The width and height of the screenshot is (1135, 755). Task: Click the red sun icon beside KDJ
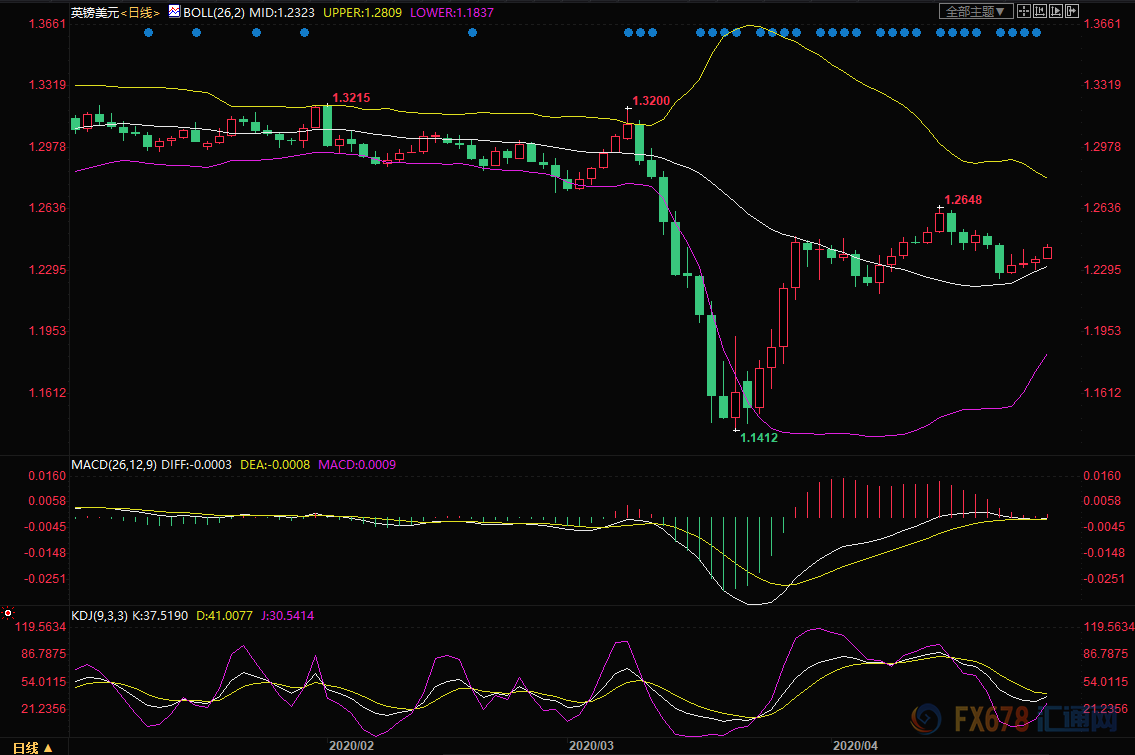pyautogui.click(x=8, y=613)
